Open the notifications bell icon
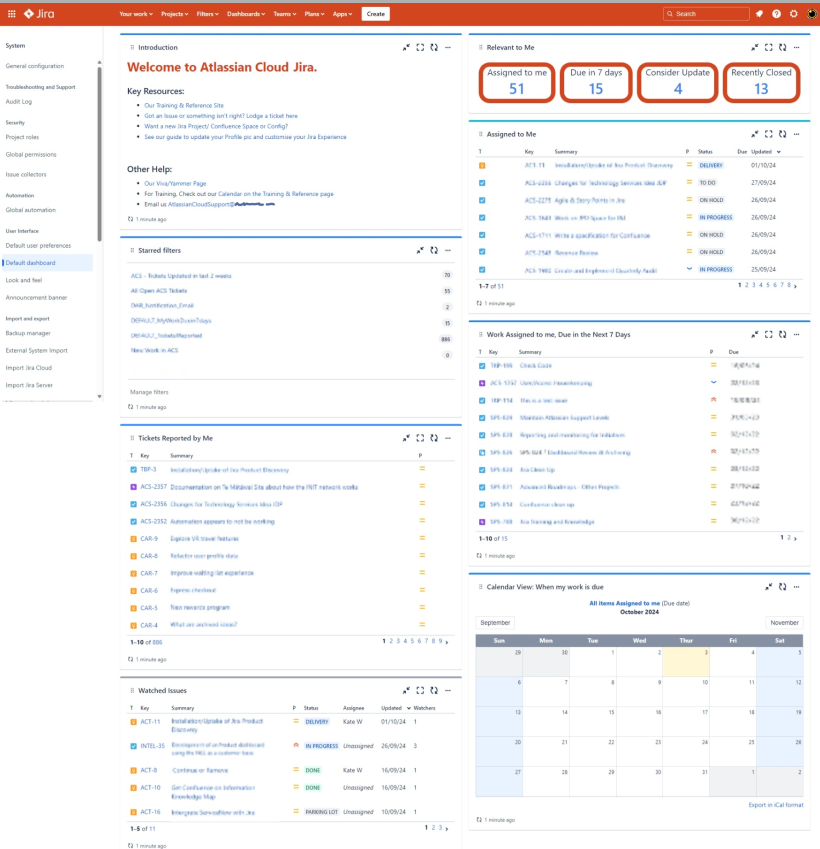 coord(759,14)
